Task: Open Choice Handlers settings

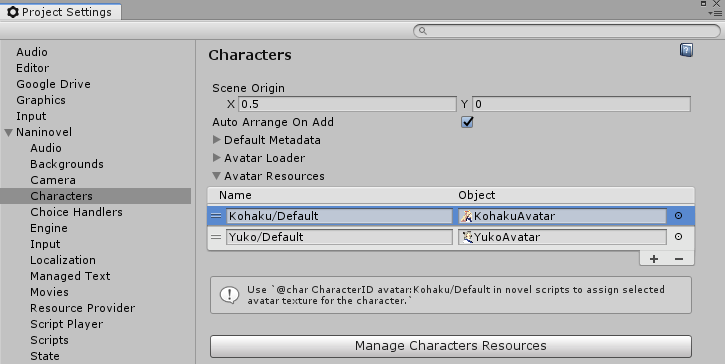Action: (76, 212)
